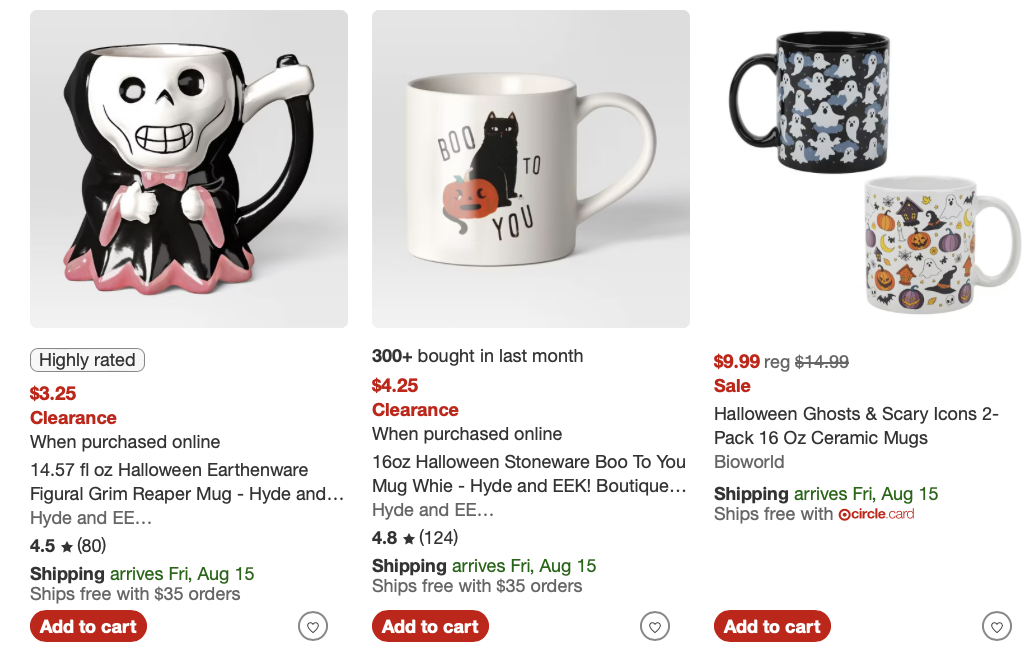The height and width of the screenshot is (652, 1032).
Task: View the 80 reviews for Grim Reaper Mug
Action: [x=91, y=546]
